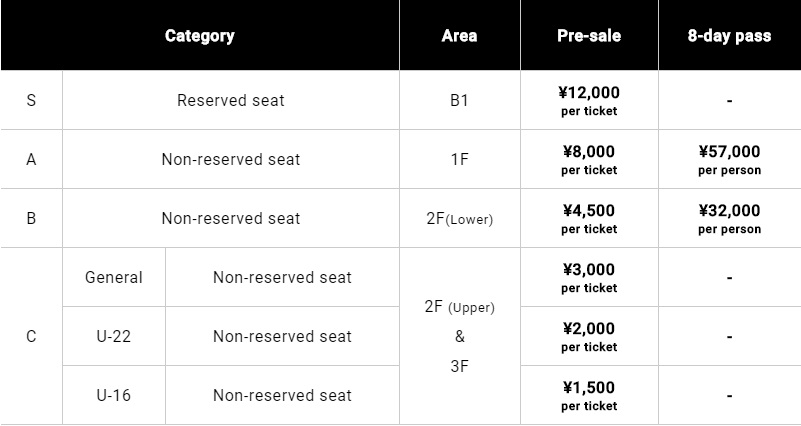Image resolution: width=801 pixels, height=426 pixels.
Task: Click the ¥32,000 per person pass price
Action: pos(729,218)
